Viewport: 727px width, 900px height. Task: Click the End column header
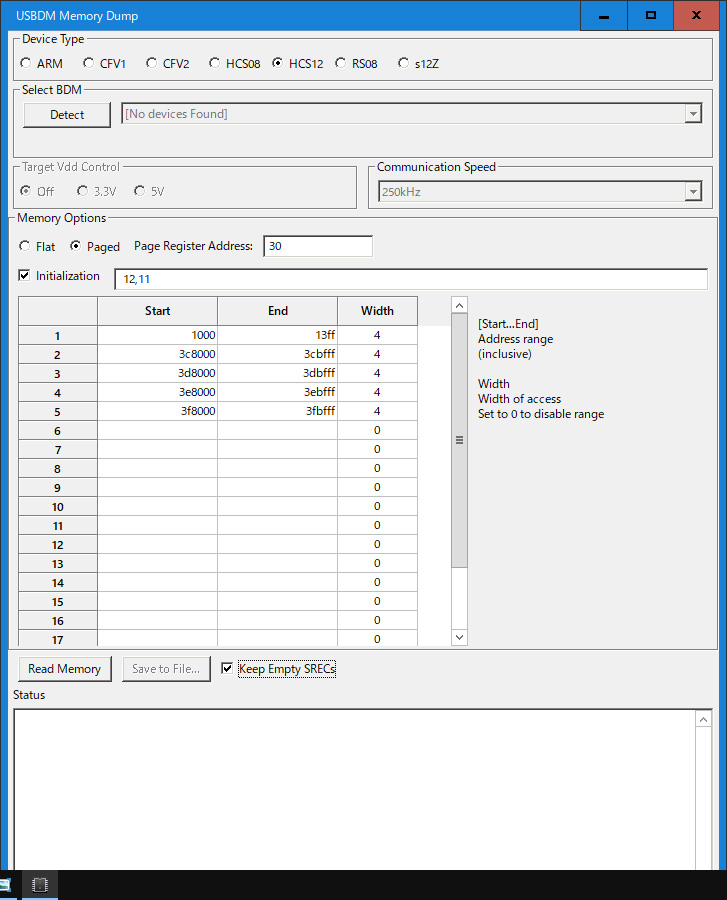pyautogui.click(x=278, y=311)
